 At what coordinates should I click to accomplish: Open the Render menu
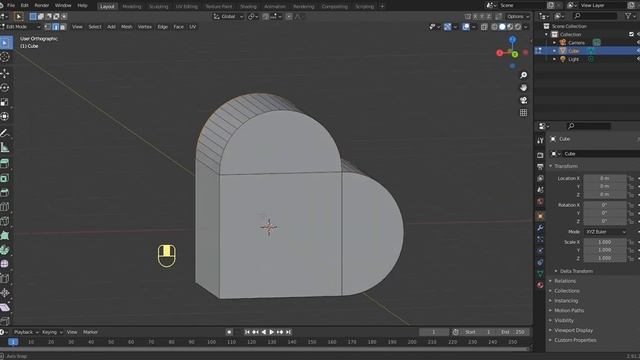[41, 6]
